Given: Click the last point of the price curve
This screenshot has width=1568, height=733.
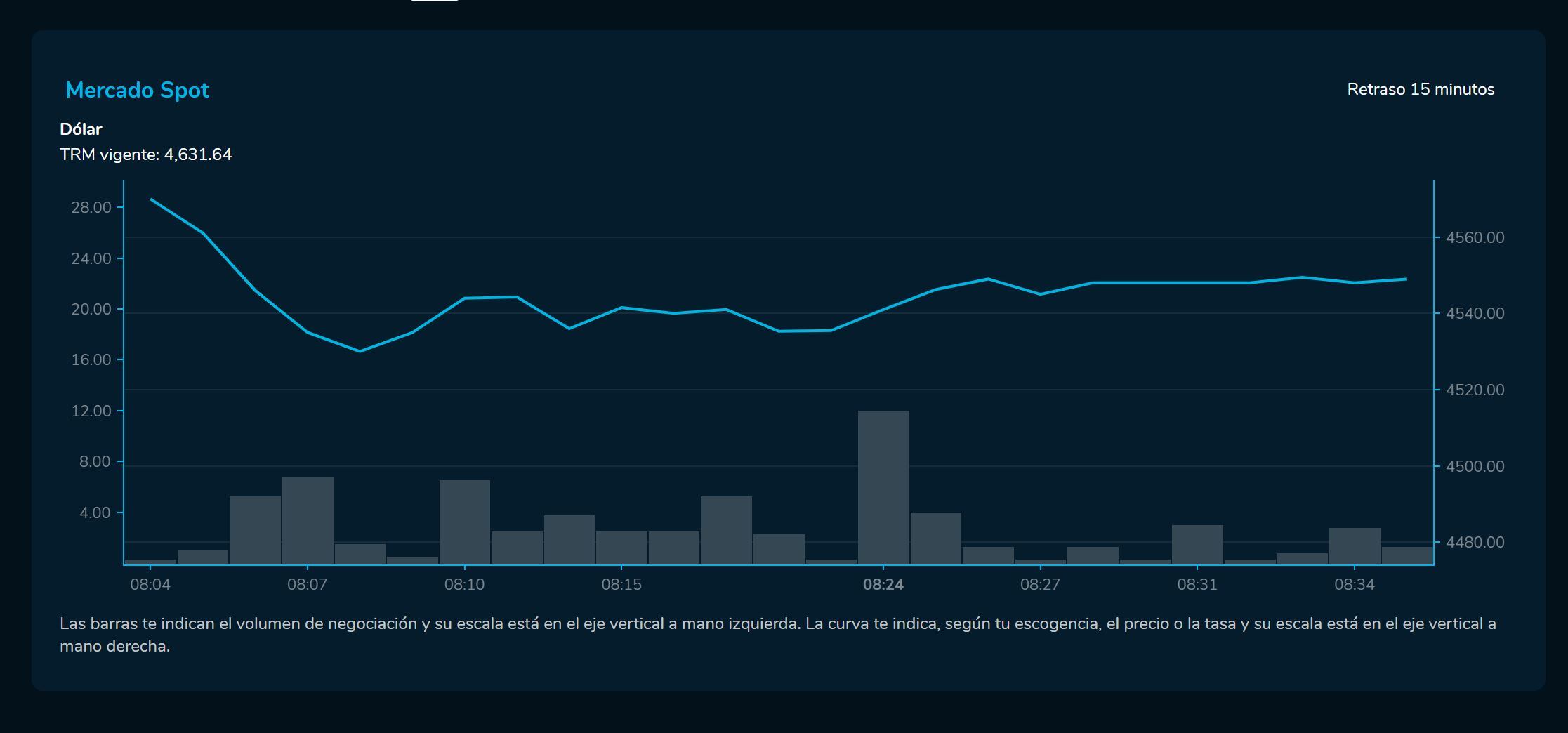Looking at the screenshot, I should coord(1406,279).
